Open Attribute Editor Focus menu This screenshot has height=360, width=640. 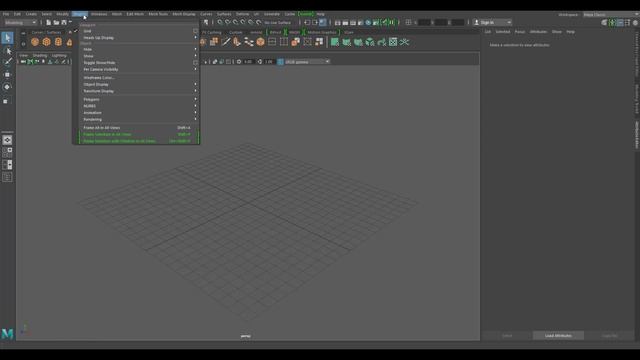(x=520, y=31)
